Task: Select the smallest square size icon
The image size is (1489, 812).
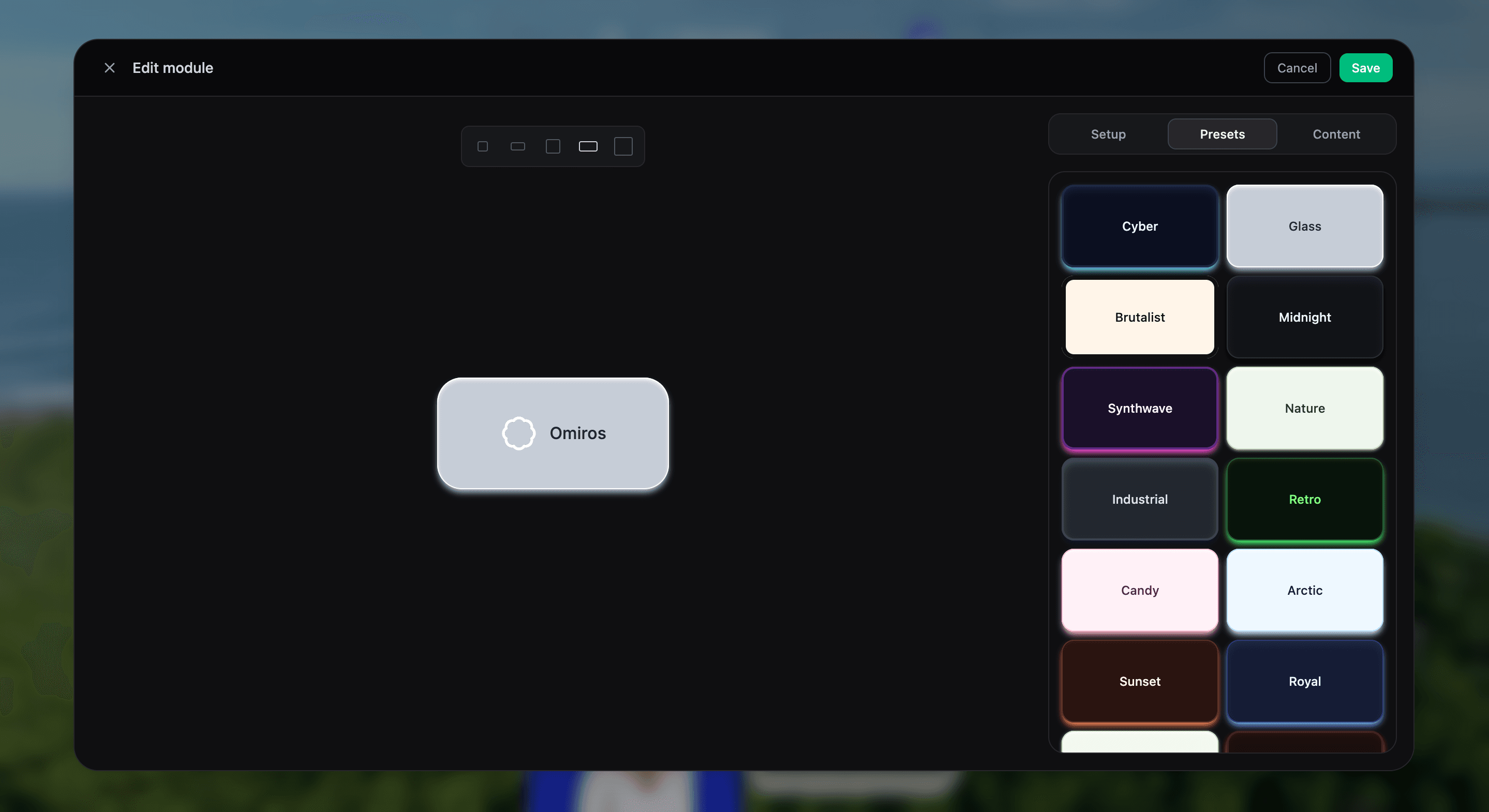Action: click(483, 146)
